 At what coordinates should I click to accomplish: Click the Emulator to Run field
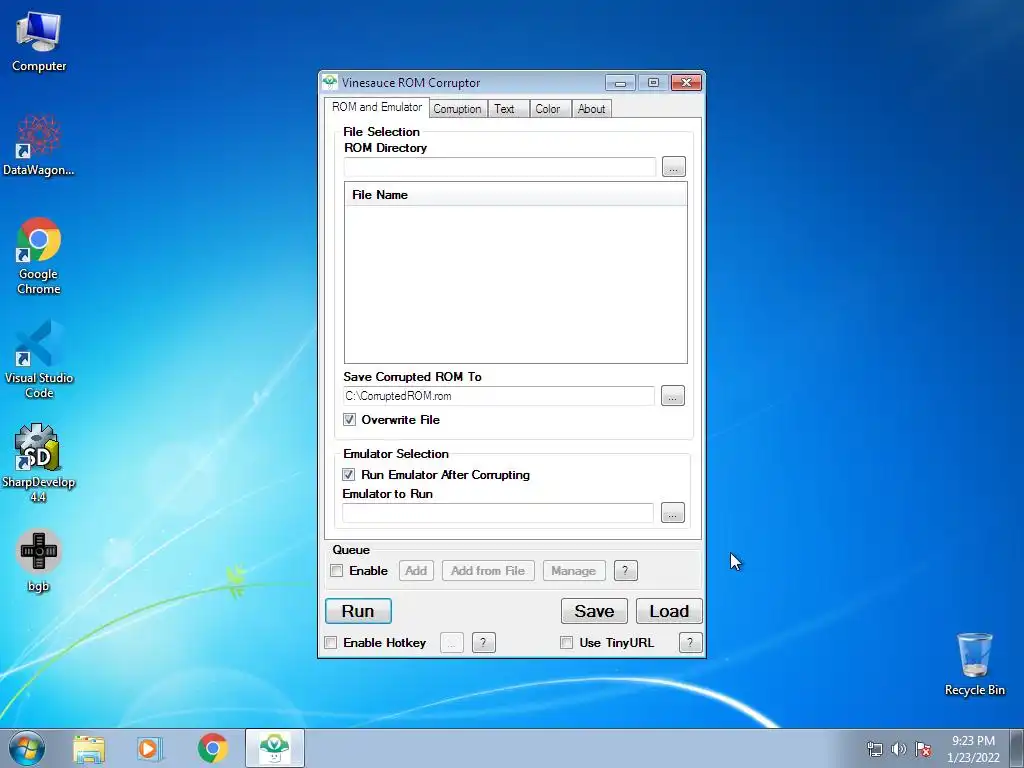click(498, 513)
